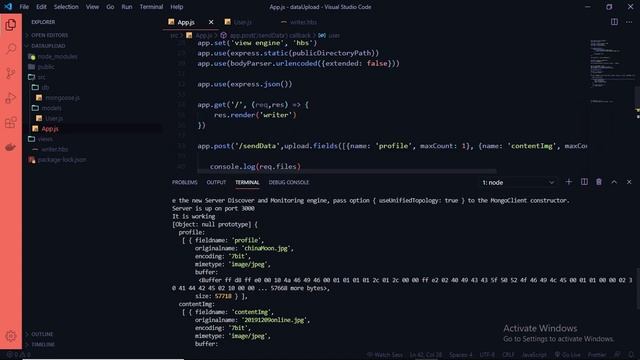This screenshot has height=360, width=640.
Task: Expand the Open Editors section
Action: click(x=49, y=36)
